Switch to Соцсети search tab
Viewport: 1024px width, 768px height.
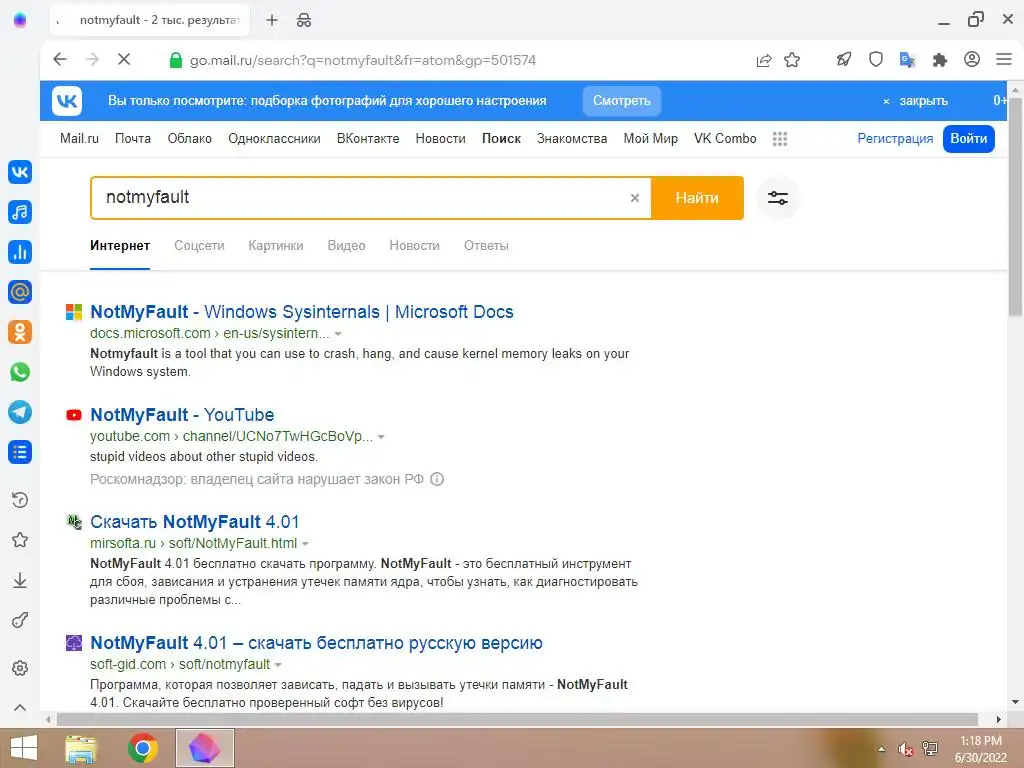tap(199, 246)
